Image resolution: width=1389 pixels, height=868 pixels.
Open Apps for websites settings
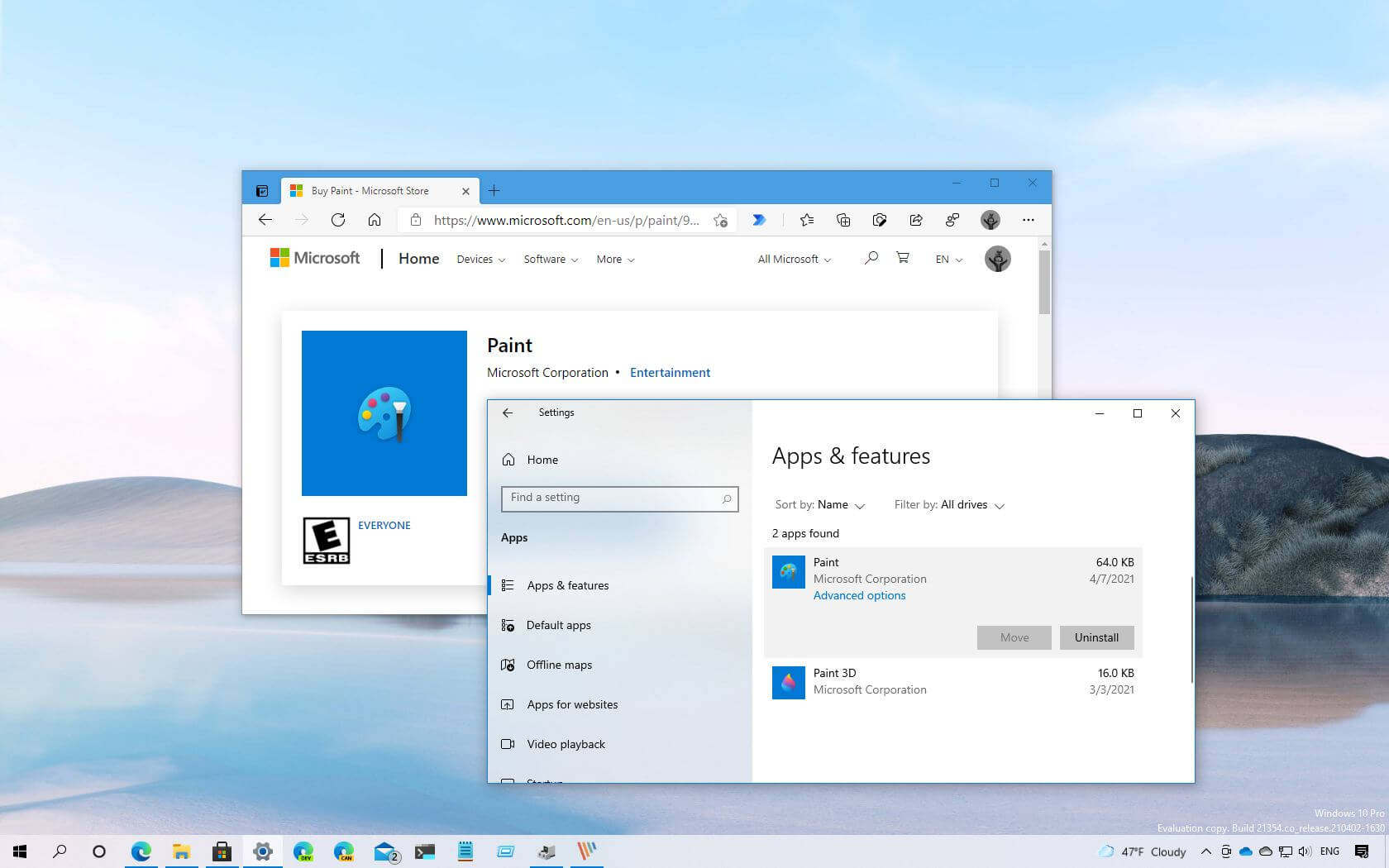point(572,704)
